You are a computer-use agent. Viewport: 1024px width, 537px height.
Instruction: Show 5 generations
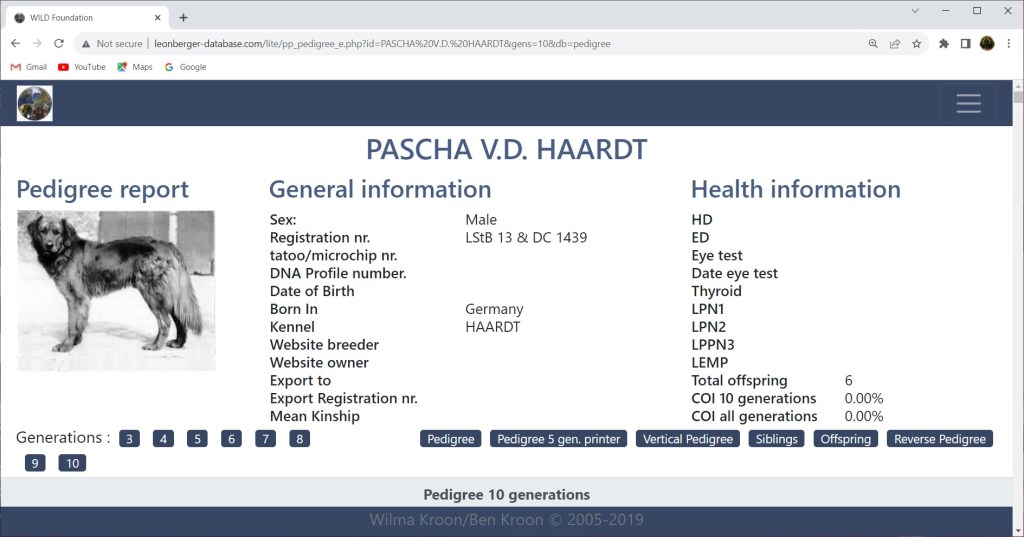point(197,439)
